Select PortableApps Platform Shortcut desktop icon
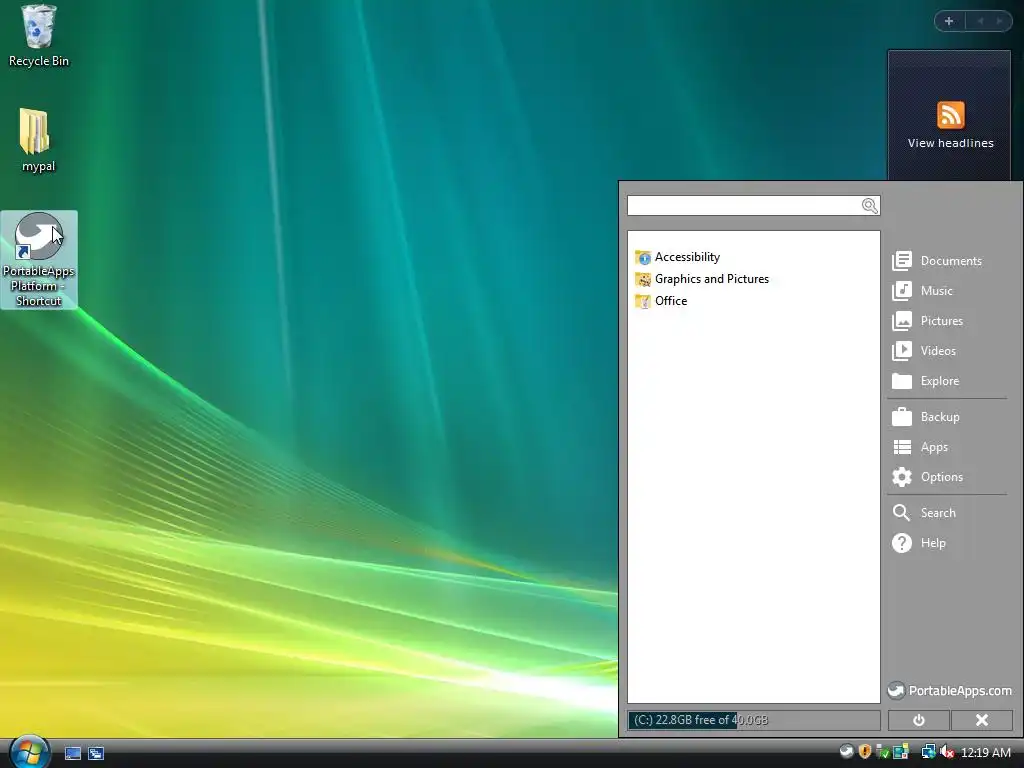Image resolution: width=1024 pixels, height=768 pixels. [x=39, y=260]
